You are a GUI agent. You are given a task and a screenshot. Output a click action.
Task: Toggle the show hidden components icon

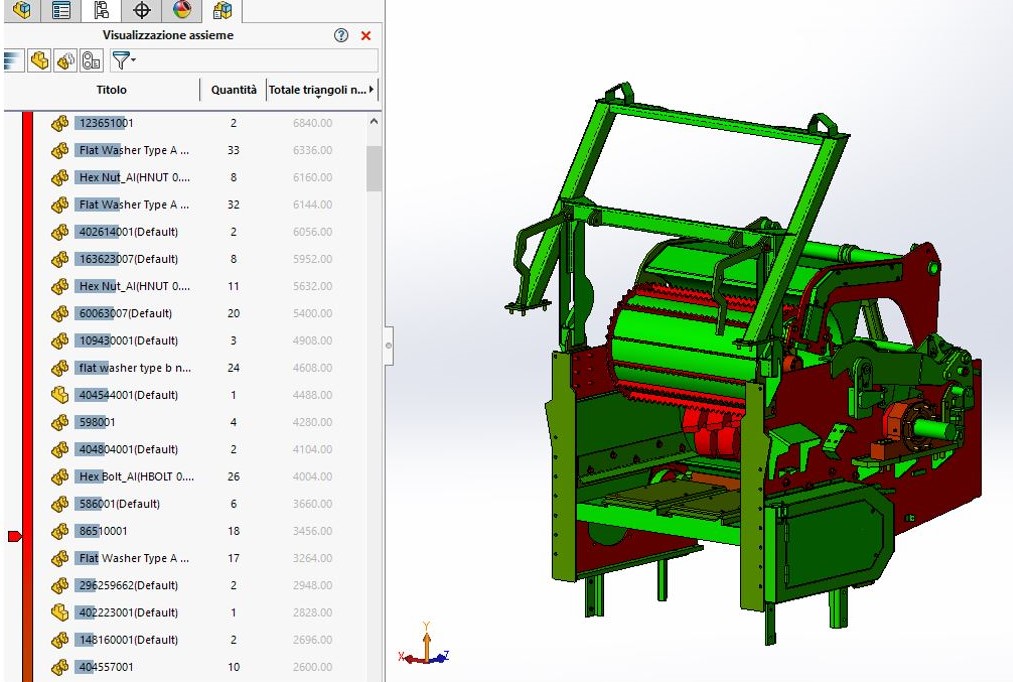point(91,61)
